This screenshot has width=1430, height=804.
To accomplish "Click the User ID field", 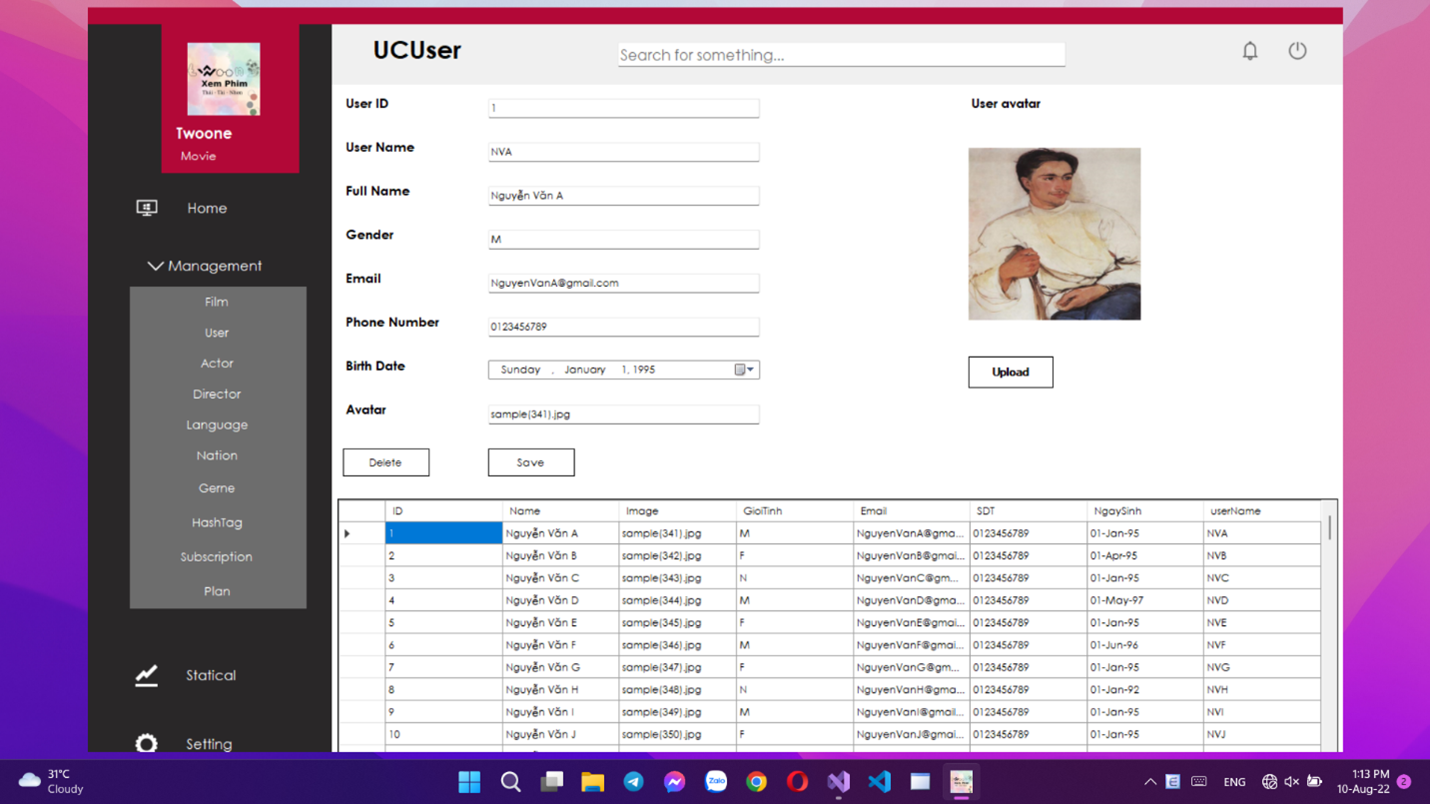I will click(624, 108).
